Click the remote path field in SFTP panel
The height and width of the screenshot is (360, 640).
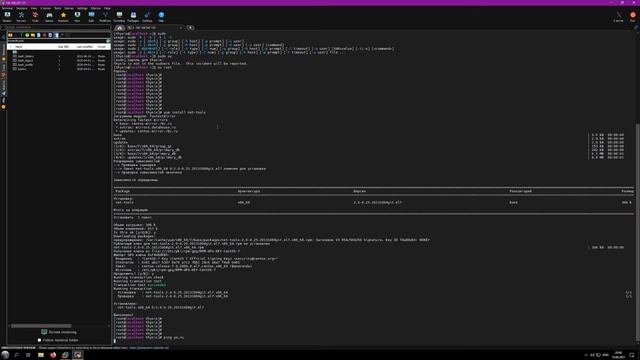point(56,41)
